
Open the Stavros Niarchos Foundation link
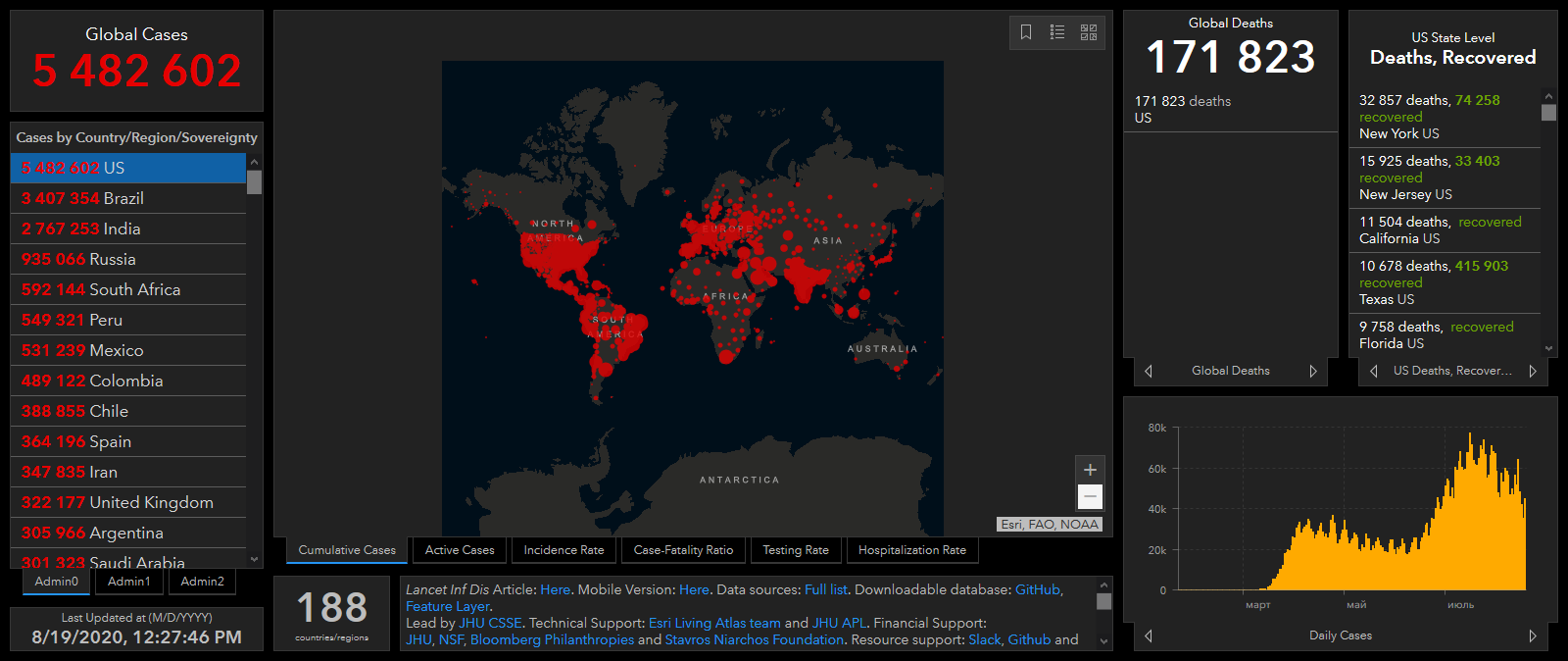tap(755, 639)
